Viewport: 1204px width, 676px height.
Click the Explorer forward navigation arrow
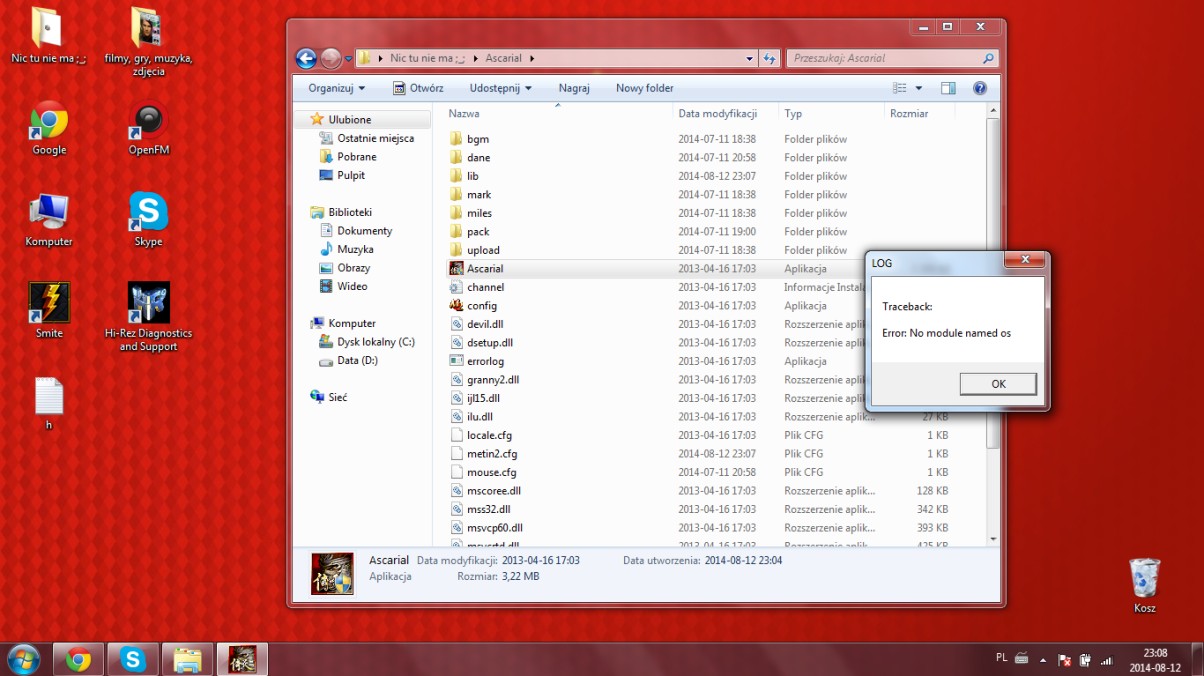(331, 59)
